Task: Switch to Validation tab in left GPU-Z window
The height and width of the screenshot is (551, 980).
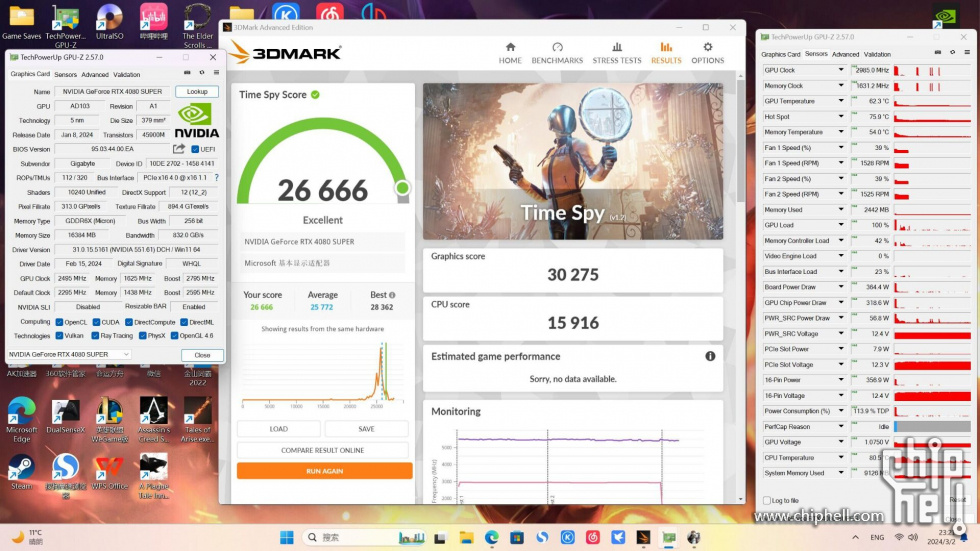Action: [127, 74]
